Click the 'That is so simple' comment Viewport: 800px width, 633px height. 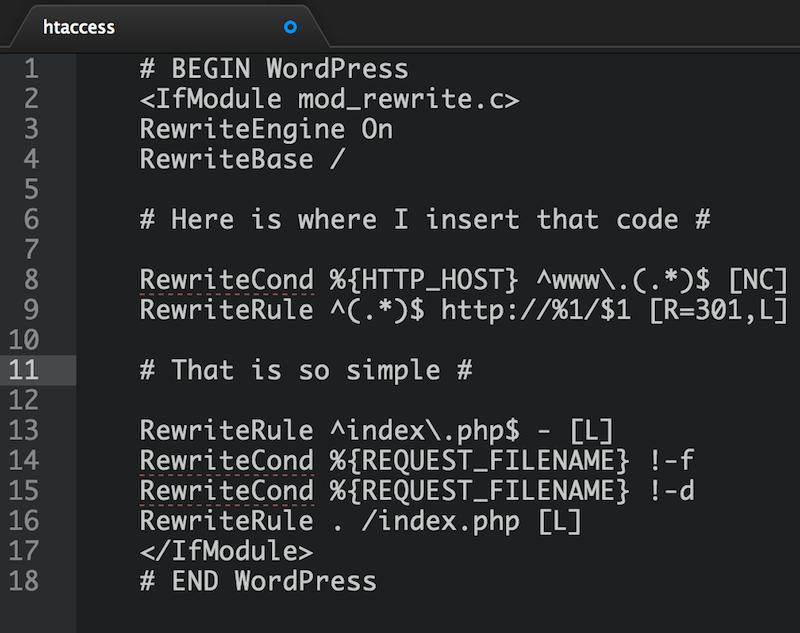[x=305, y=370]
